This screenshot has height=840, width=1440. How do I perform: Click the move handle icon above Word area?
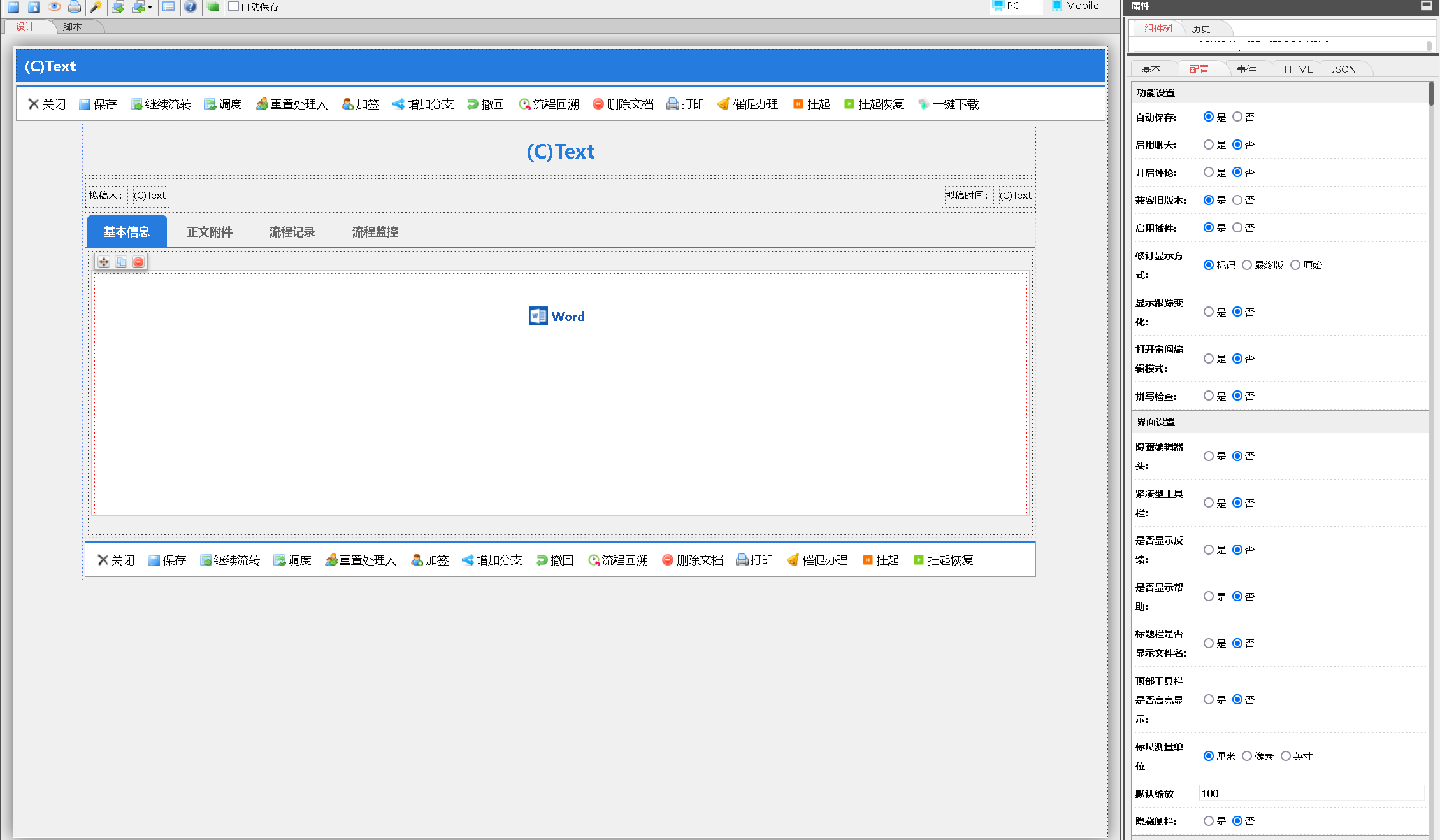click(x=104, y=262)
